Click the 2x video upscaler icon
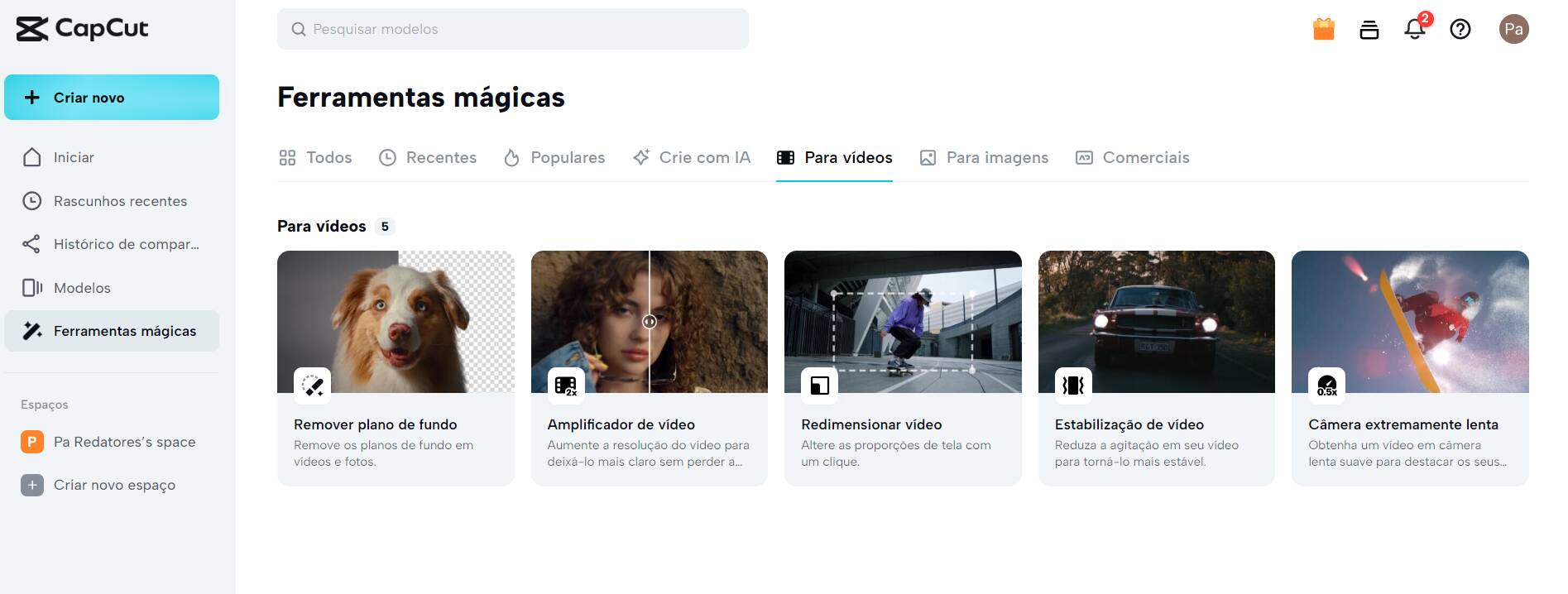 point(566,386)
